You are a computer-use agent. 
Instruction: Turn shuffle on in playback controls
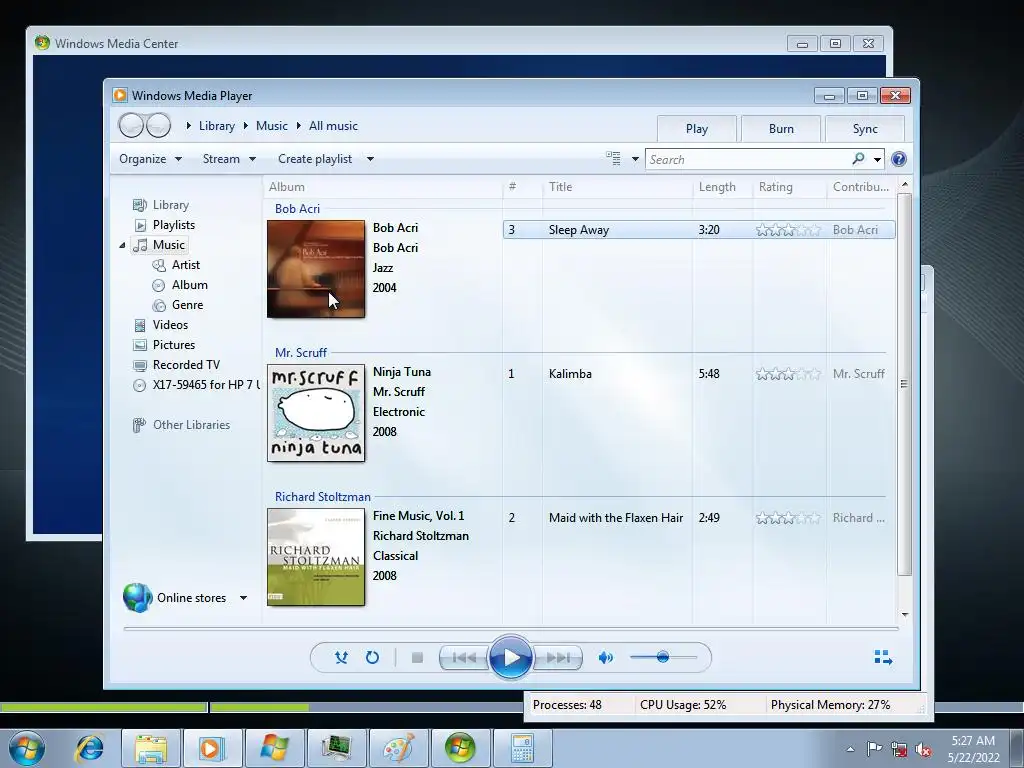341,658
